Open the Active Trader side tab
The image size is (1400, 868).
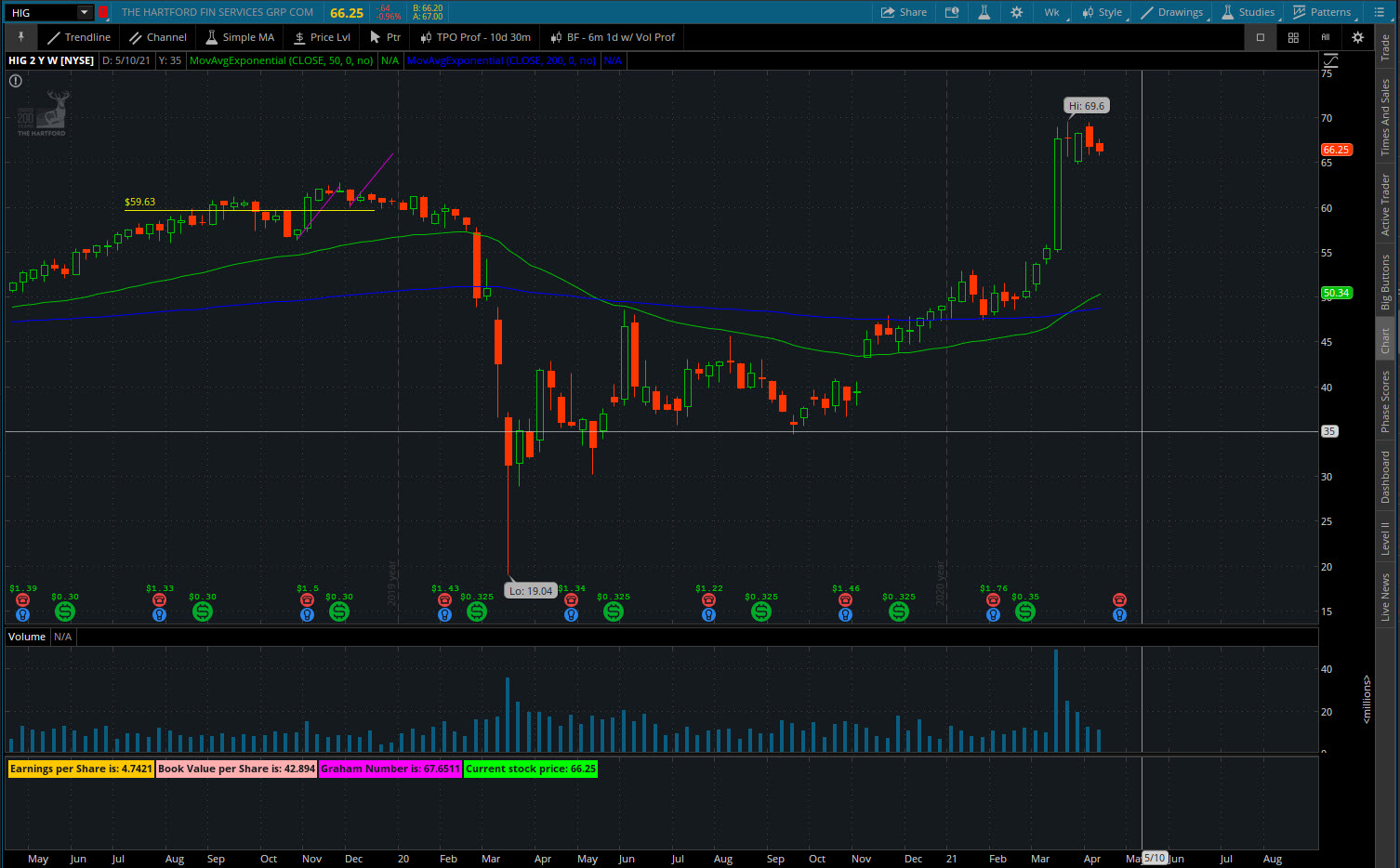click(x=1385, y=204)
